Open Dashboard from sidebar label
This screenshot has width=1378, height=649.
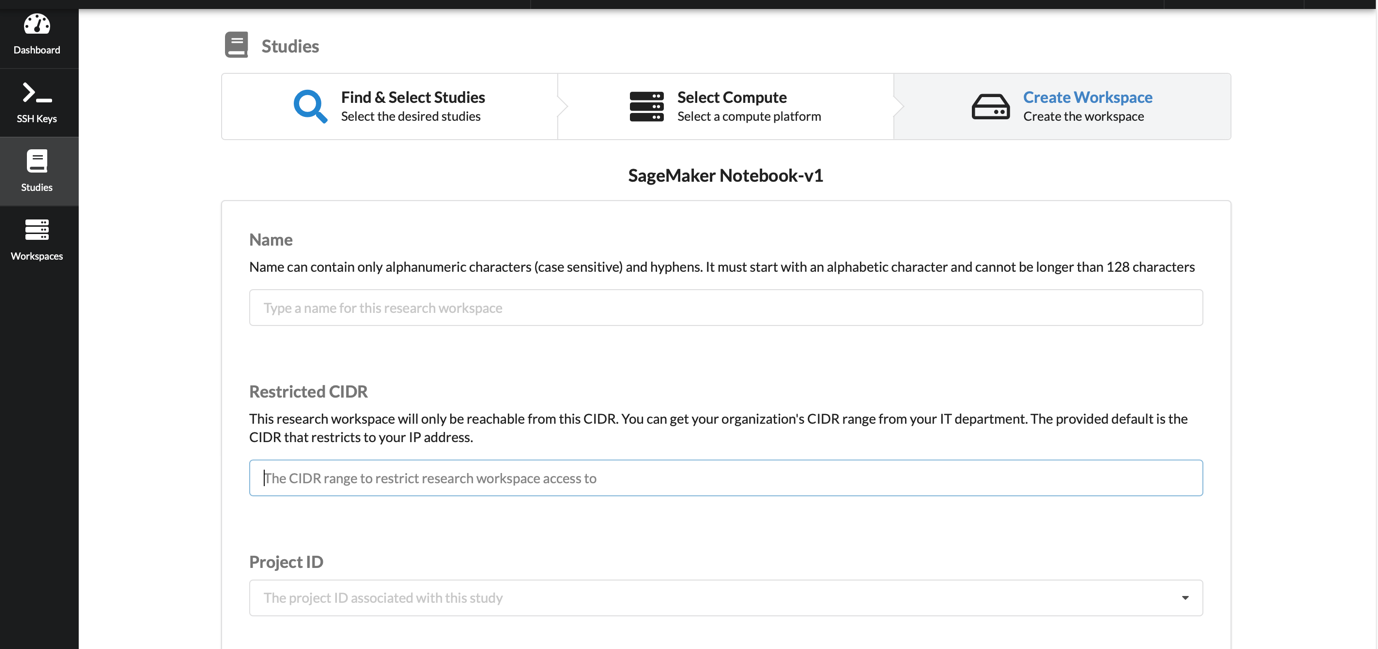pyautogui.click(x=37, y=50)
